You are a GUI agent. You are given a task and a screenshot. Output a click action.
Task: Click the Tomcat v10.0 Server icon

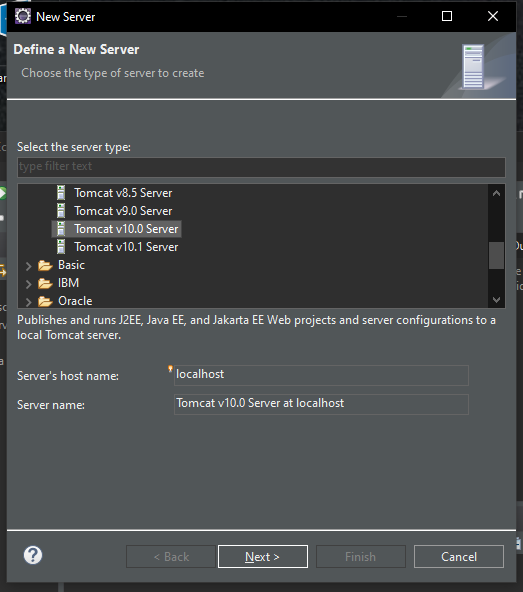(61, 229)
